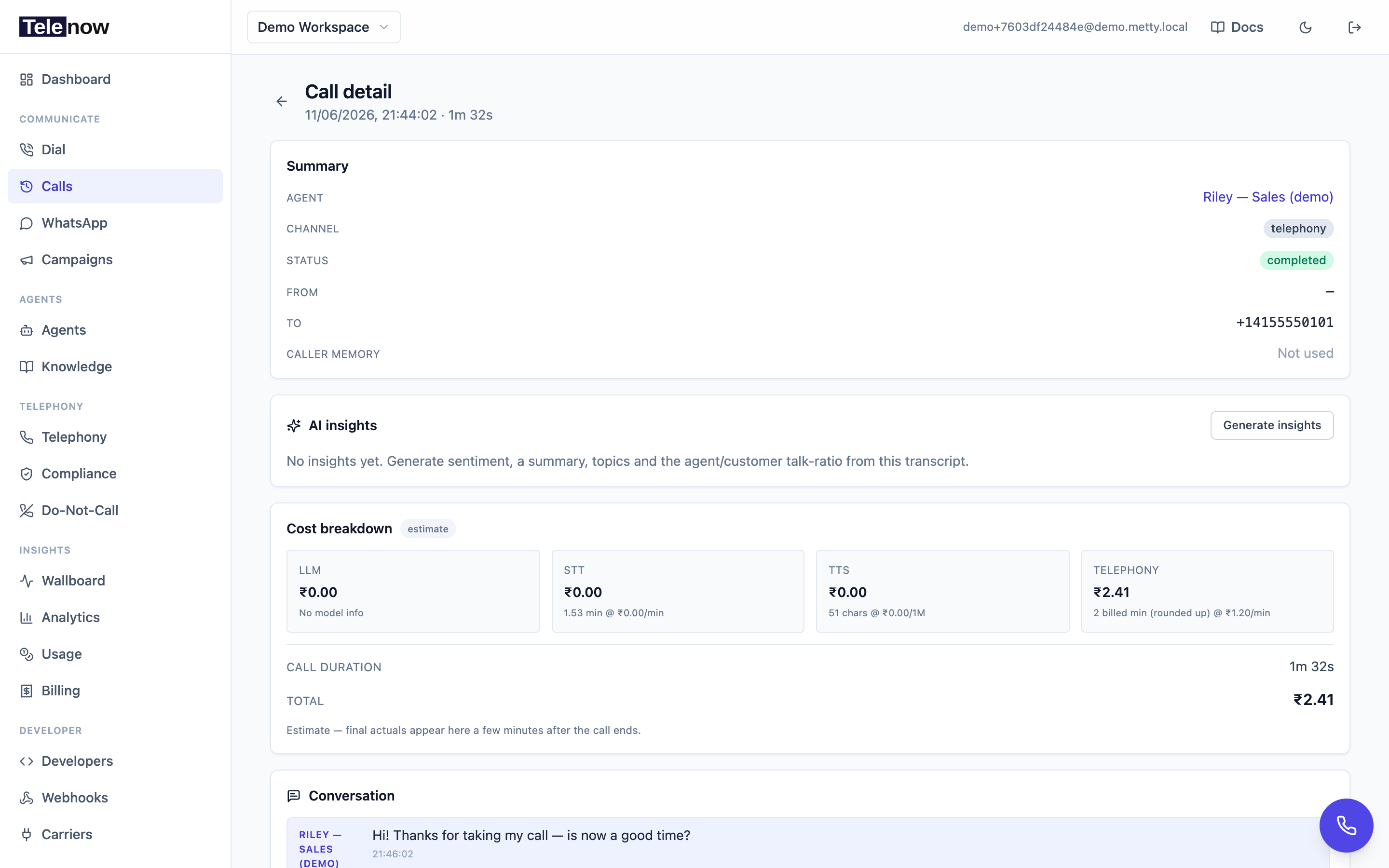
Task: Open the Usage sidebar item
Action: click(115, 654)
